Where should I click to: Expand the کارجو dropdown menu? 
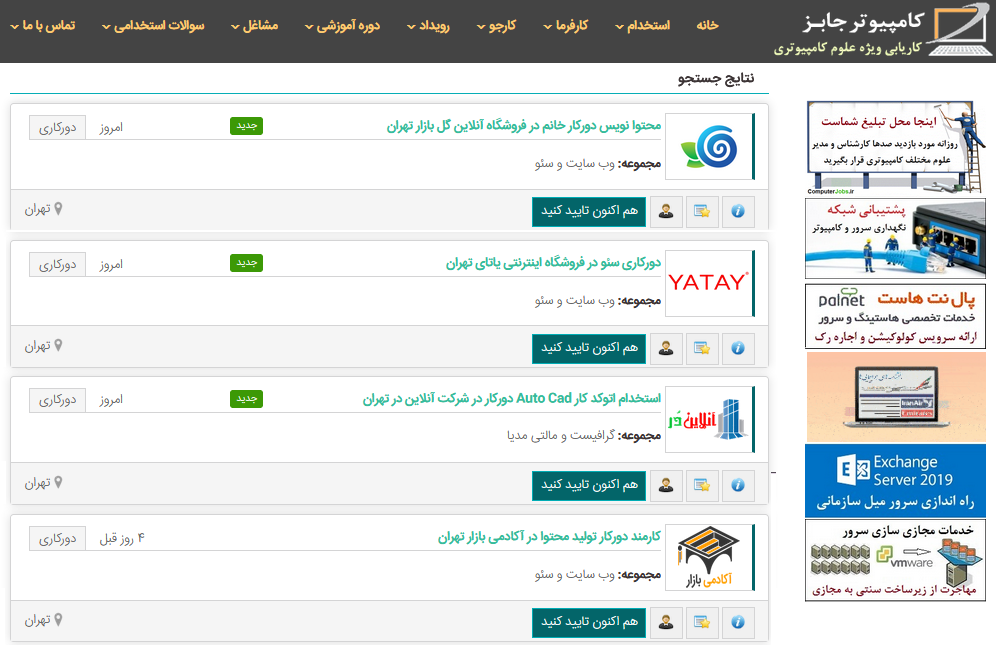click(x=496, y=25)
